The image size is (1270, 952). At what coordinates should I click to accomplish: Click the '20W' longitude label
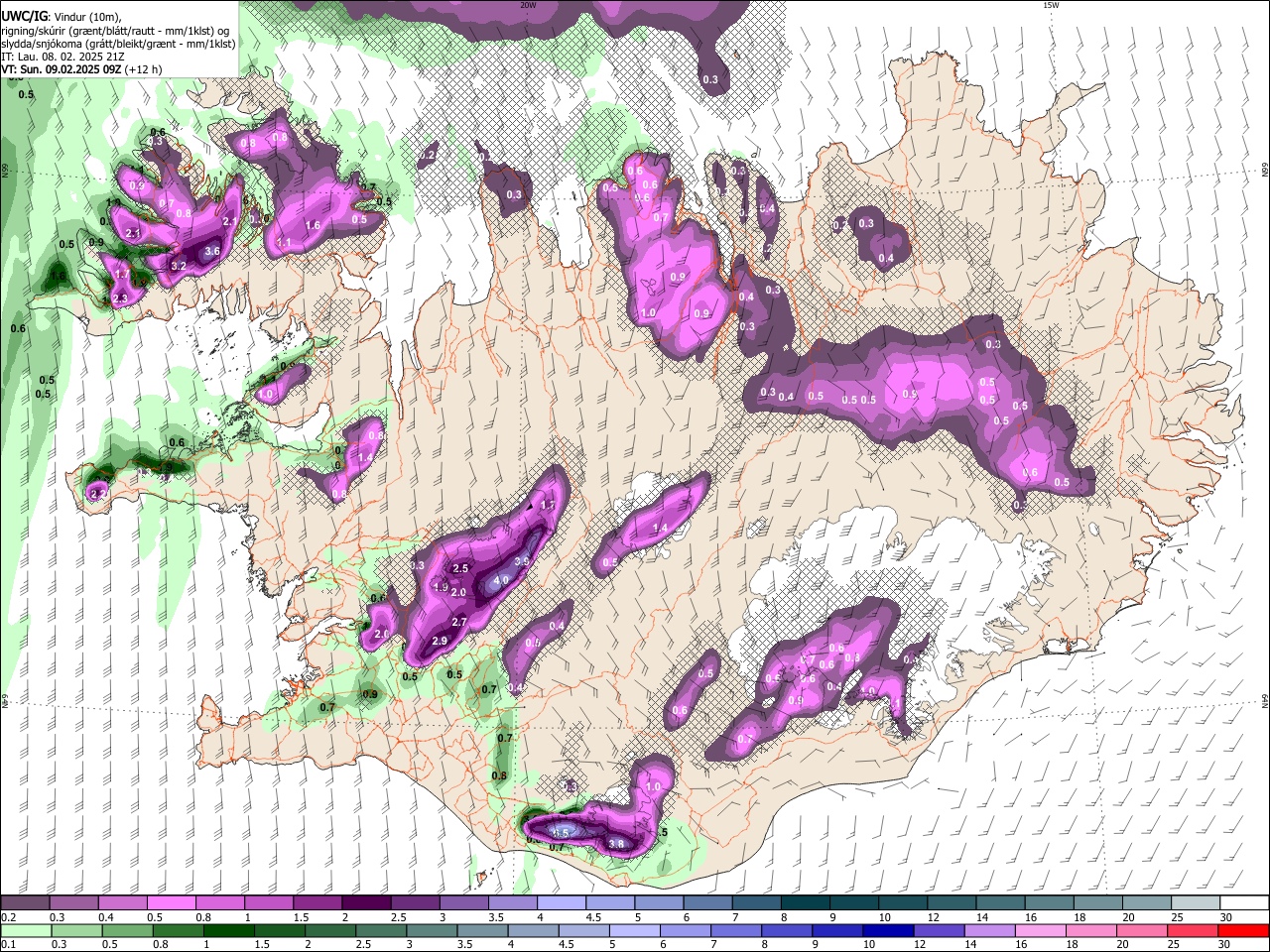[528, 5]
